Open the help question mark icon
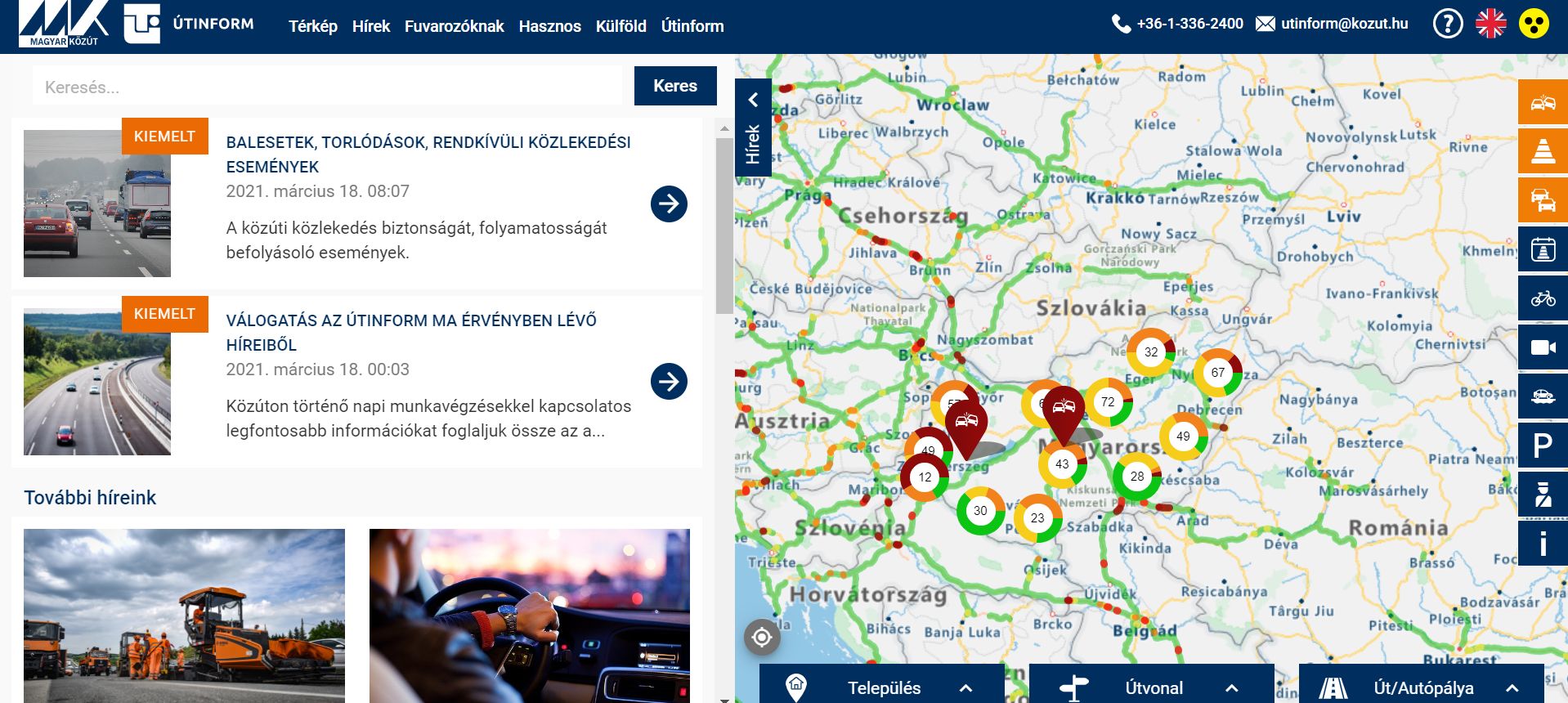The image size is (1568, 703). [1447, 24]
